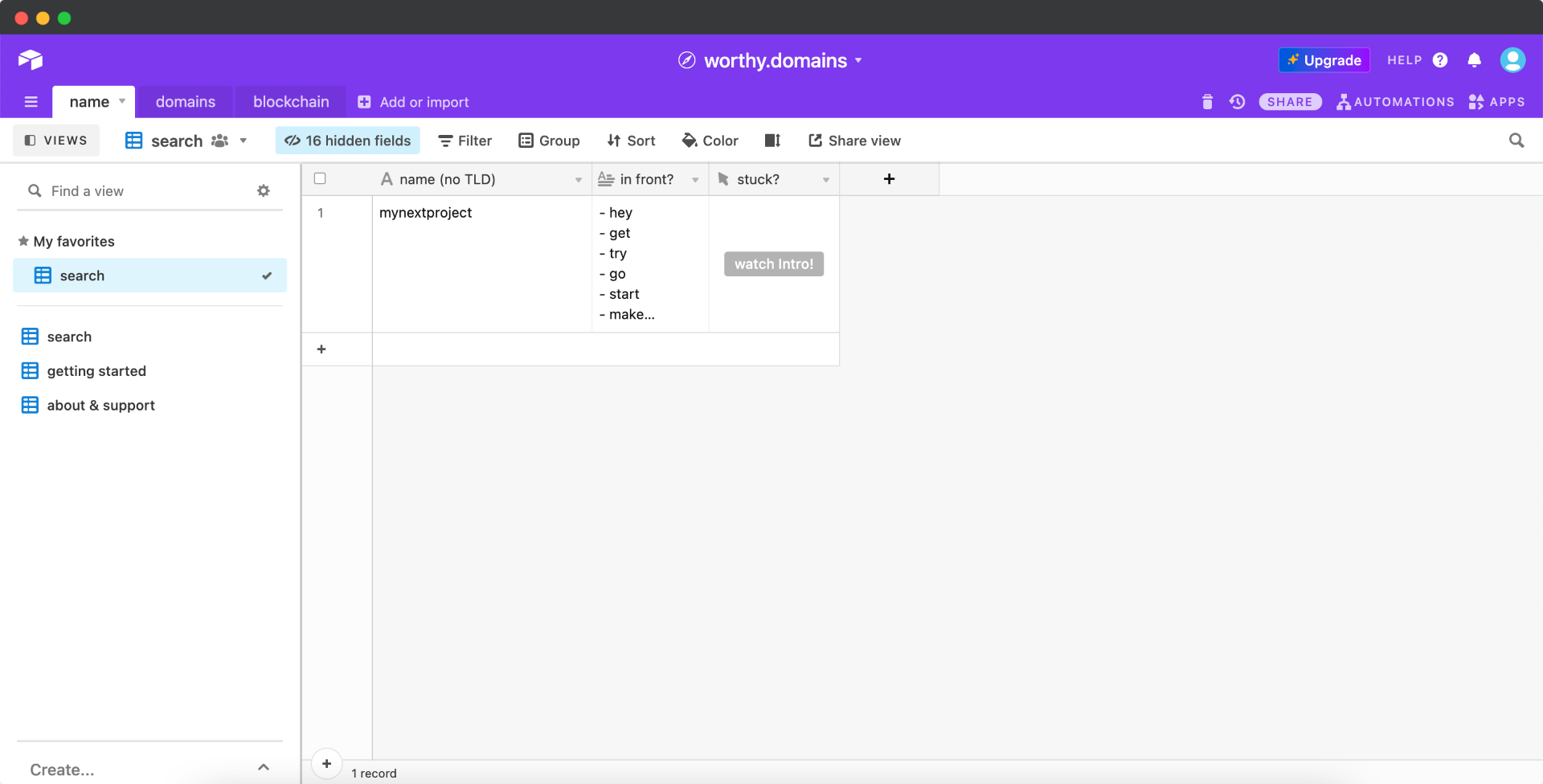Open view settings gear icon
1543x784 pixels.
pyautogui.click(x=264, y=191)
